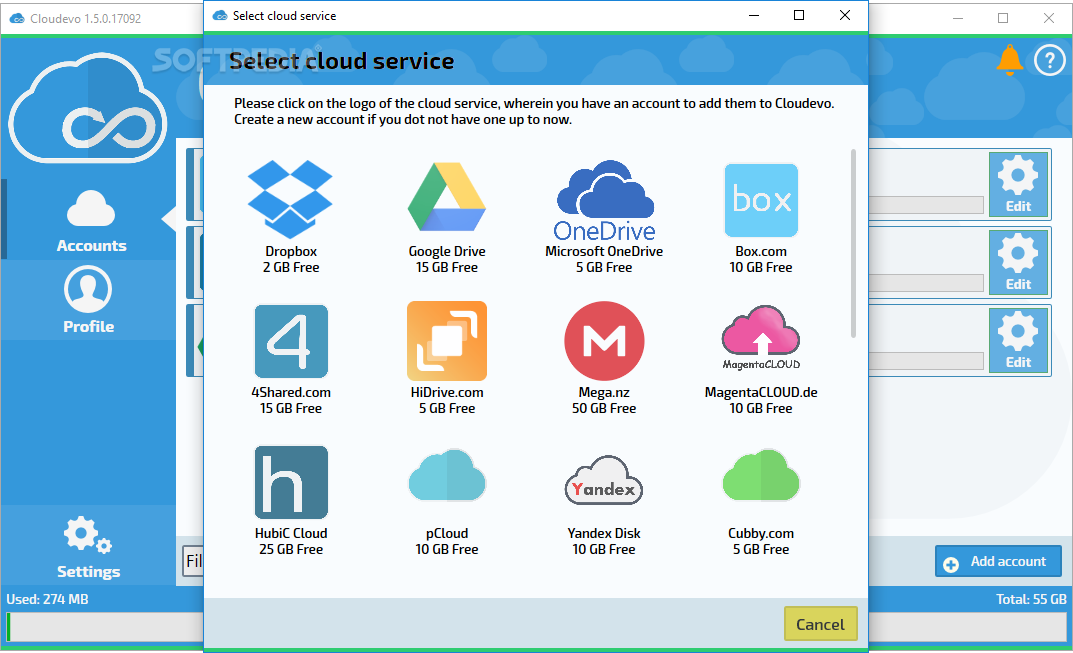Click the 'Mega.nz' name label

click(604, 392)
